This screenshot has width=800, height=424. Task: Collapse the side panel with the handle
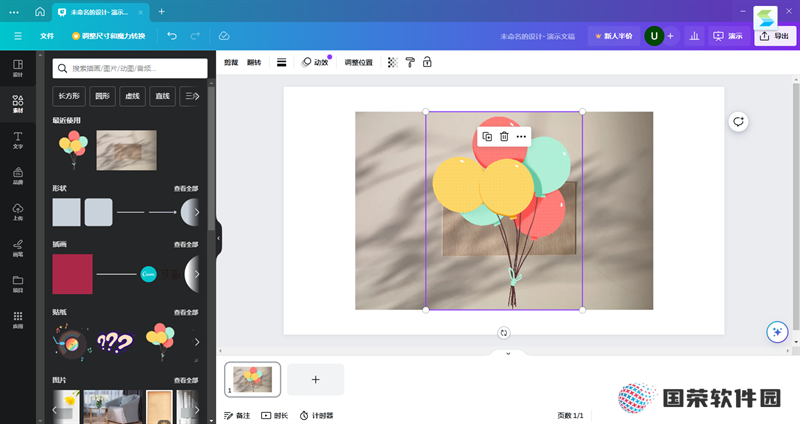click(218, 238)
